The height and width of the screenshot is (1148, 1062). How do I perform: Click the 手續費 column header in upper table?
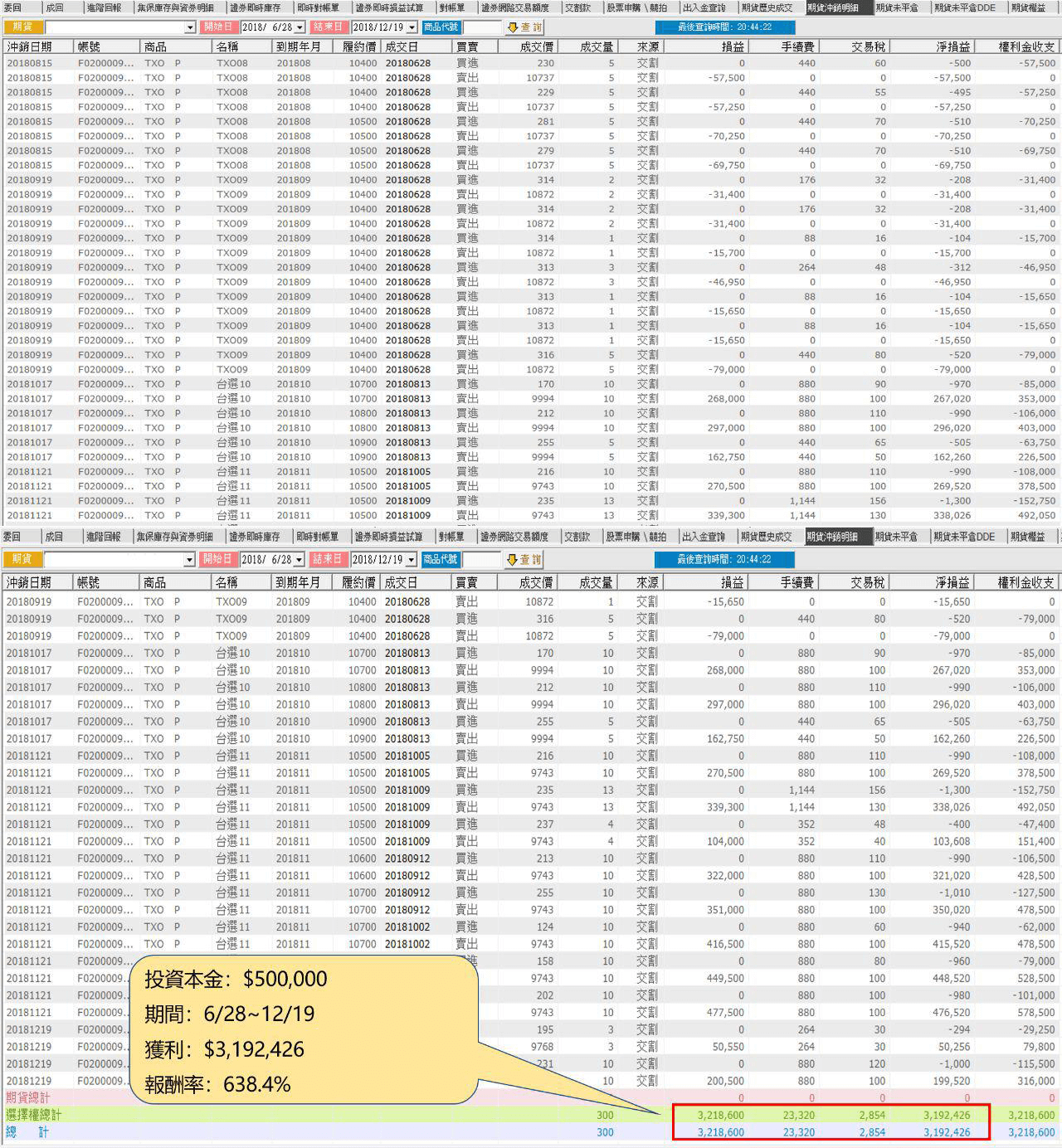[x=797, y=46]
